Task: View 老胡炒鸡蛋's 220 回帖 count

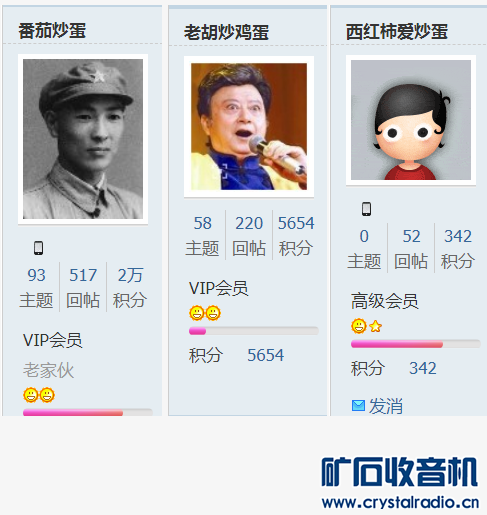Action: [x=249, y=235]
